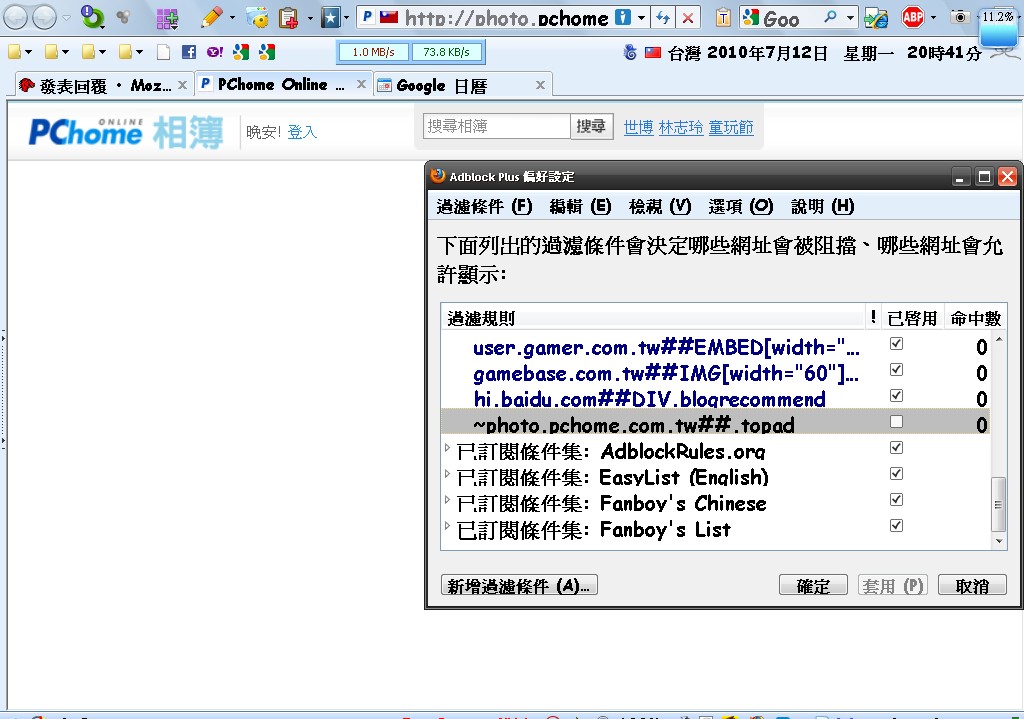
Task: Click the 新增過濾條件 (A)... add filter button
Action: pos(520,586)
